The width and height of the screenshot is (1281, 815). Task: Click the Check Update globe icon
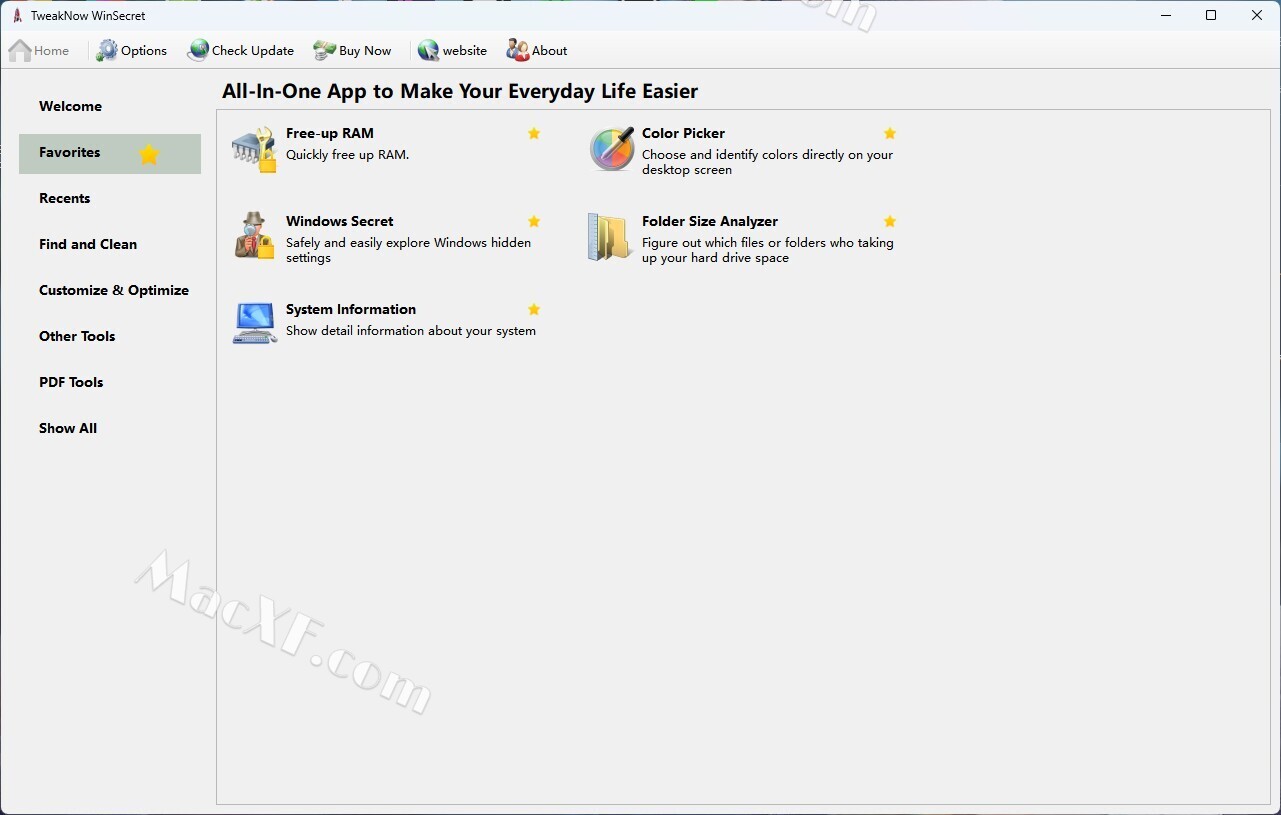[x=198, y=50]
